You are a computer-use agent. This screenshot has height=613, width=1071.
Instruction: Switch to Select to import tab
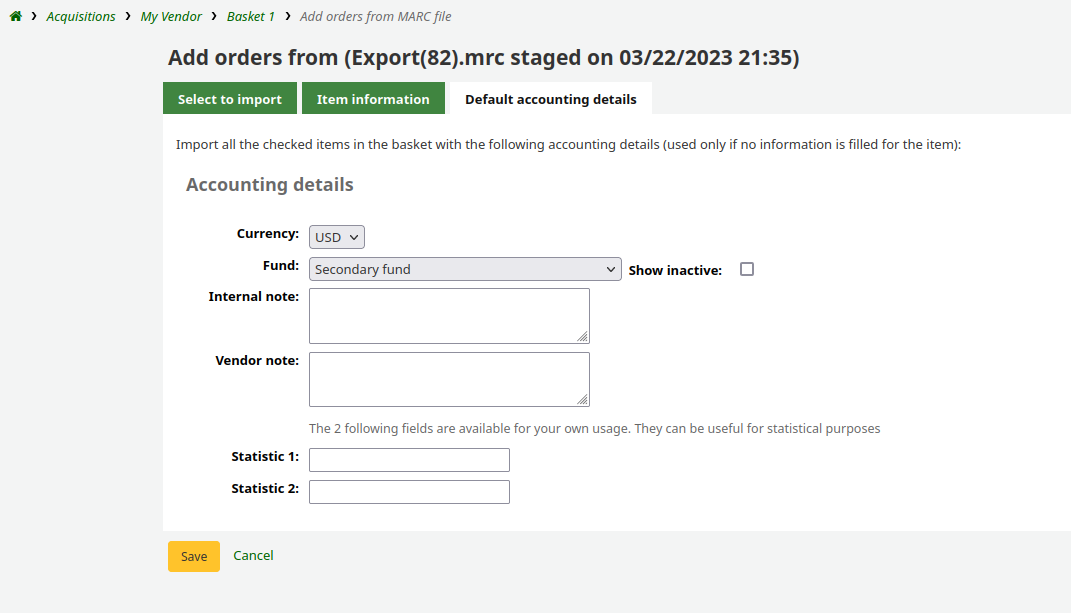(x=230, y=99)
